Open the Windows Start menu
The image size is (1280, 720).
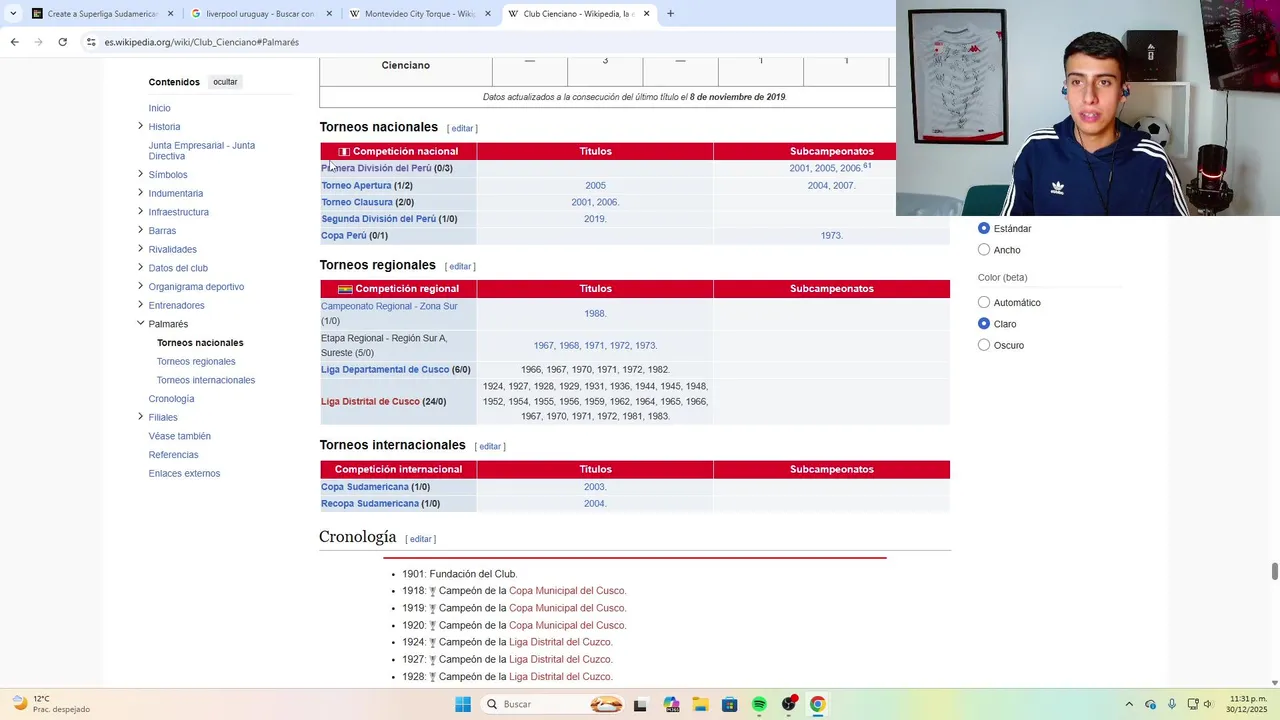pos(463,704)
